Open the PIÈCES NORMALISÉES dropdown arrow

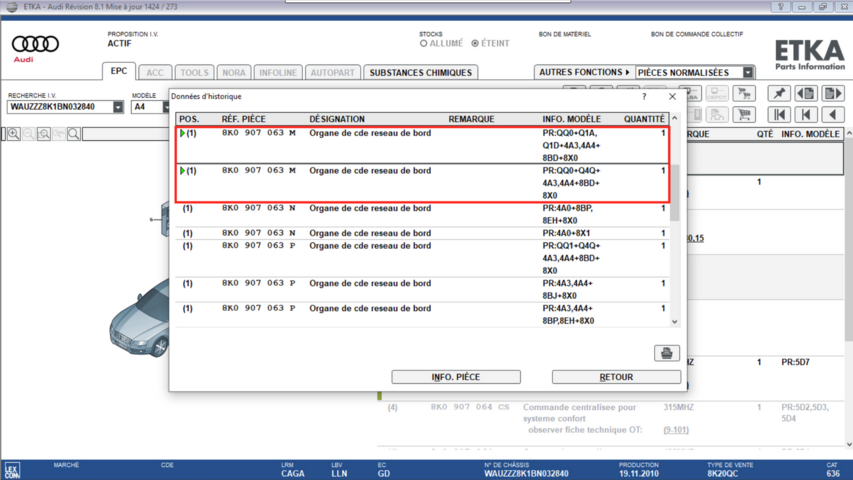pyautogui.click(x=748, y=72)
